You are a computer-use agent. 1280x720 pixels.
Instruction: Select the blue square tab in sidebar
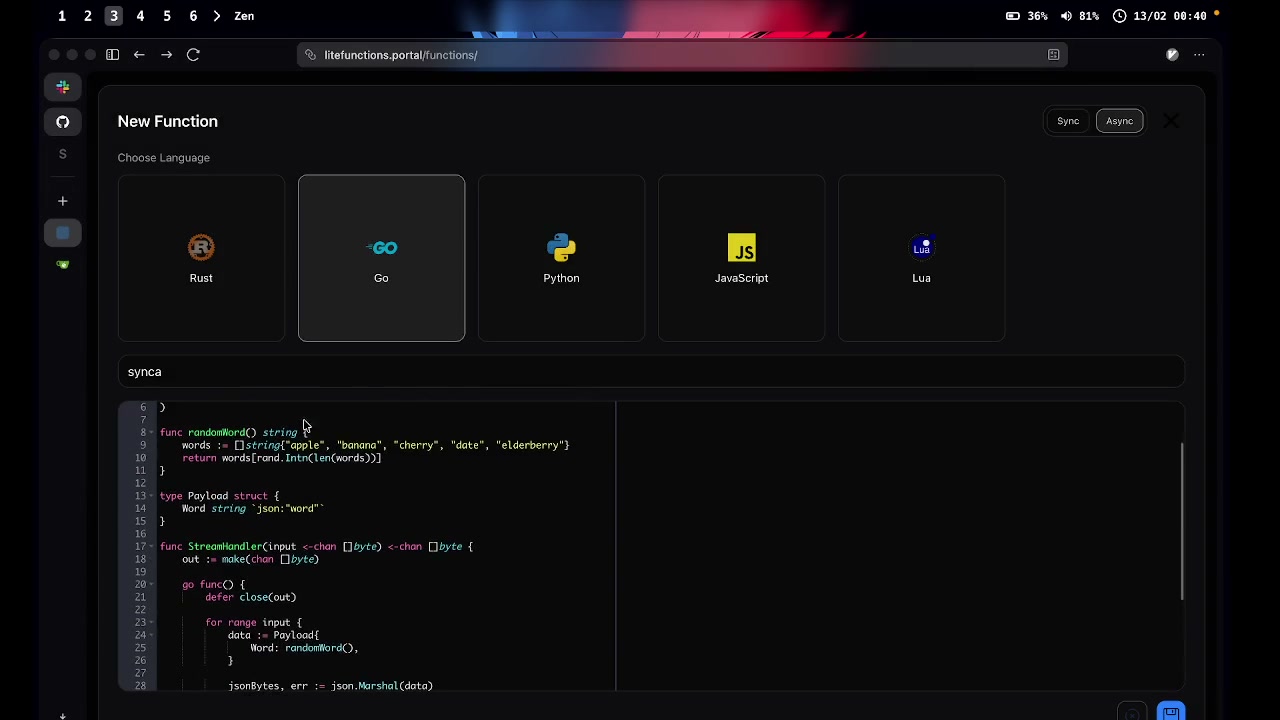(x=63, y=233)
